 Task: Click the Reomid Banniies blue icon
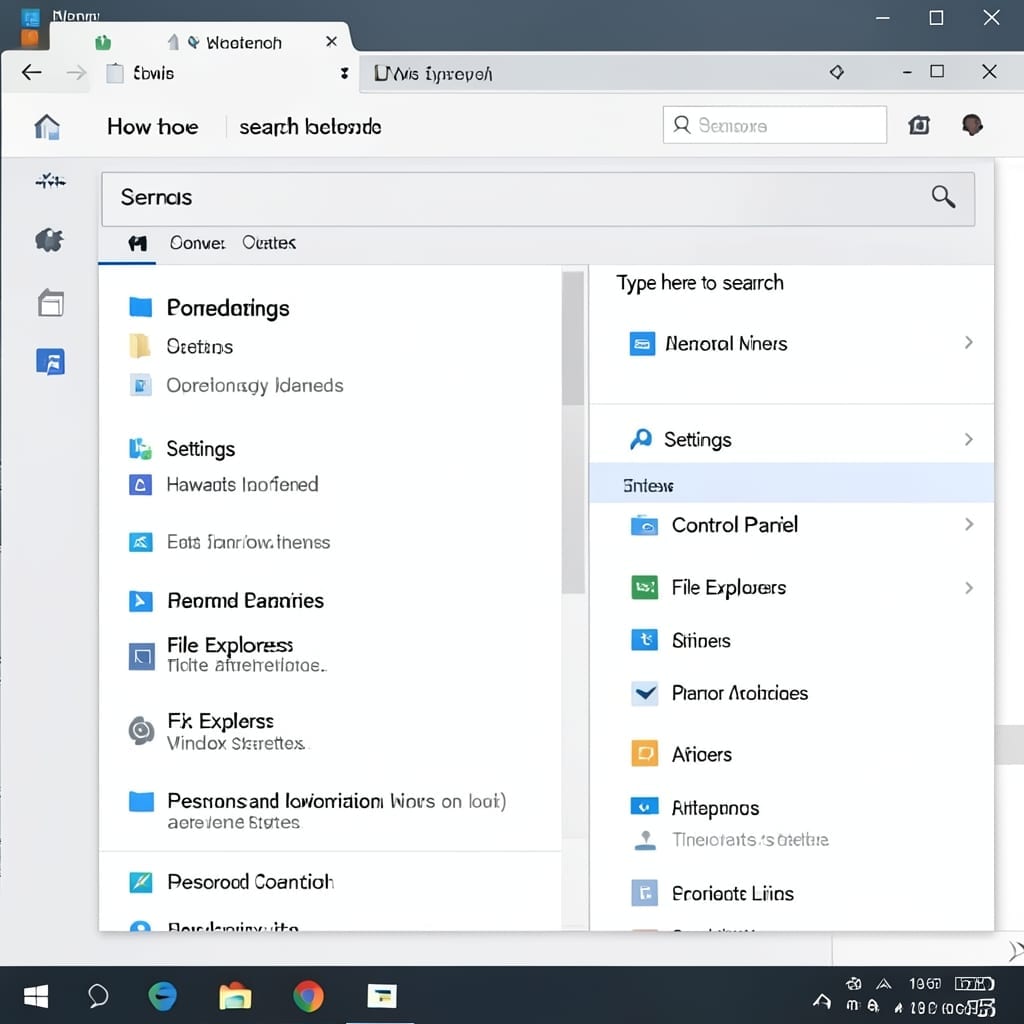pyautogui.click(x=140, y=600)
